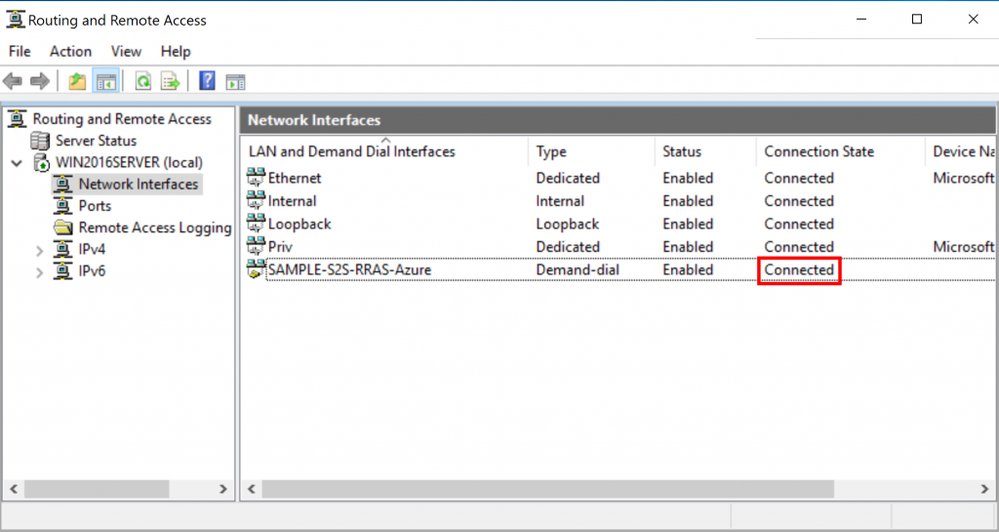Select the SAMPLE-S2S-RRAS-Azure interface icon
Viewport: 999px width, 532px height.
[256, 270]
